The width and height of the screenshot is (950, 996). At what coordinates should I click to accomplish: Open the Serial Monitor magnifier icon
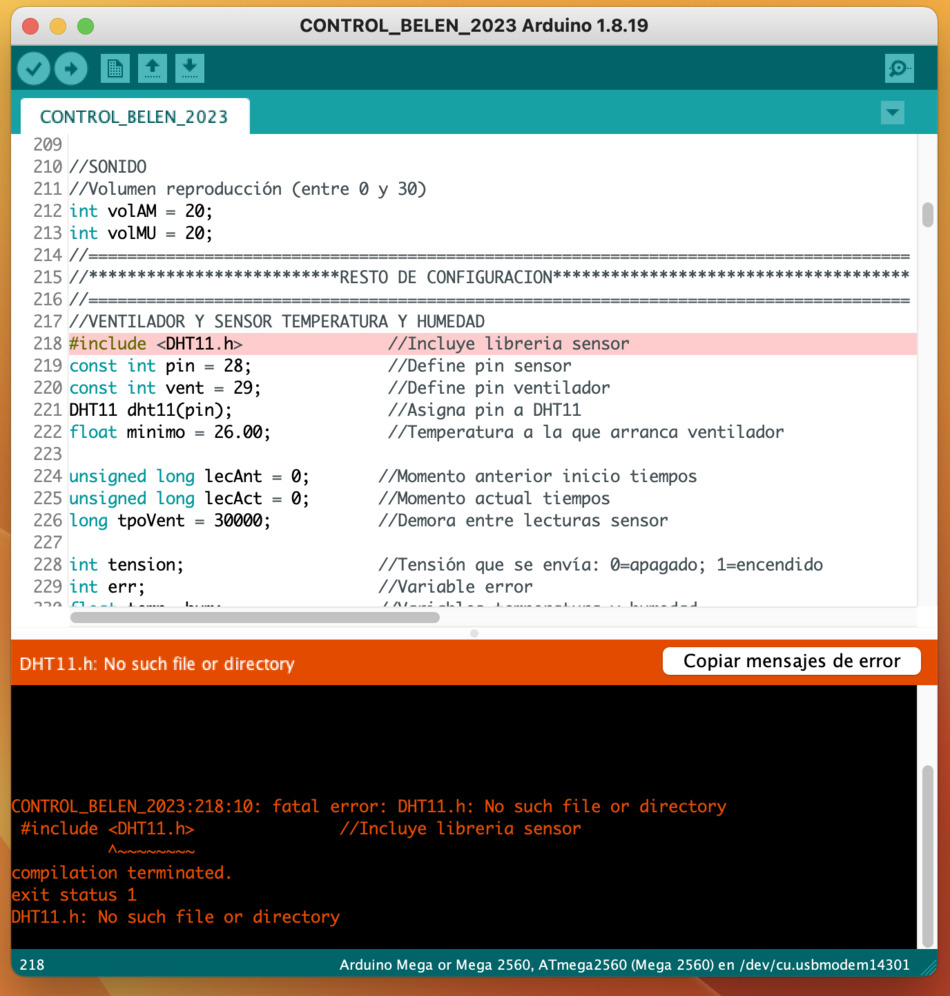[899, 69]
